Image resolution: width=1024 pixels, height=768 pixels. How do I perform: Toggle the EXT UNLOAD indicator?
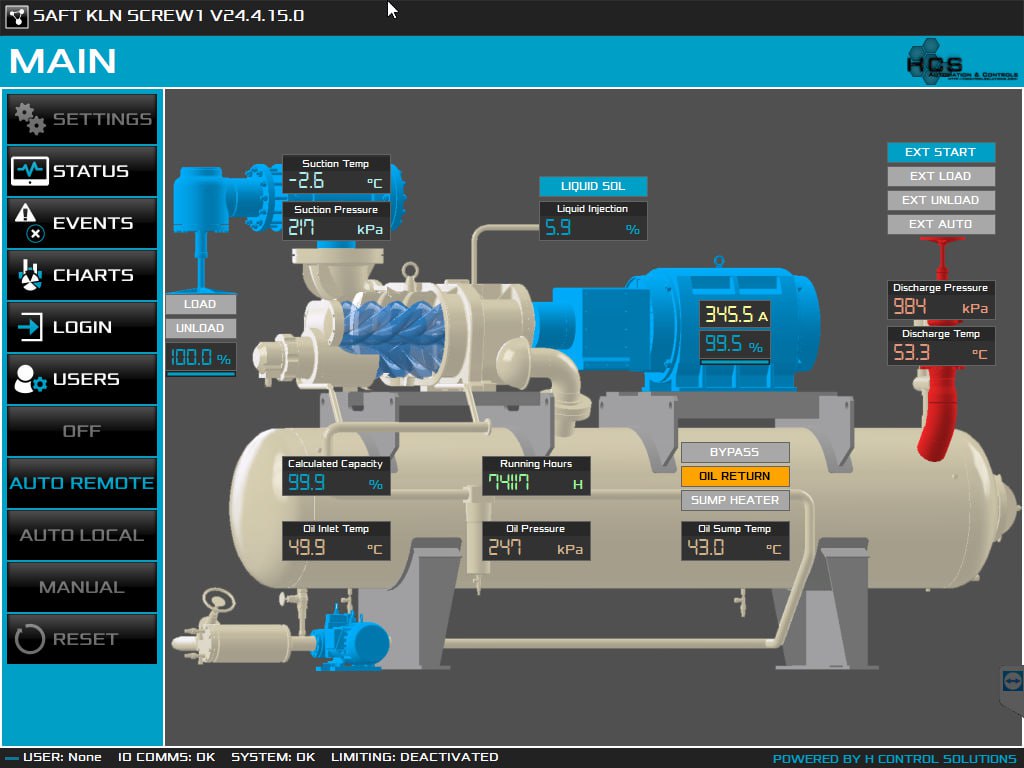941,200
